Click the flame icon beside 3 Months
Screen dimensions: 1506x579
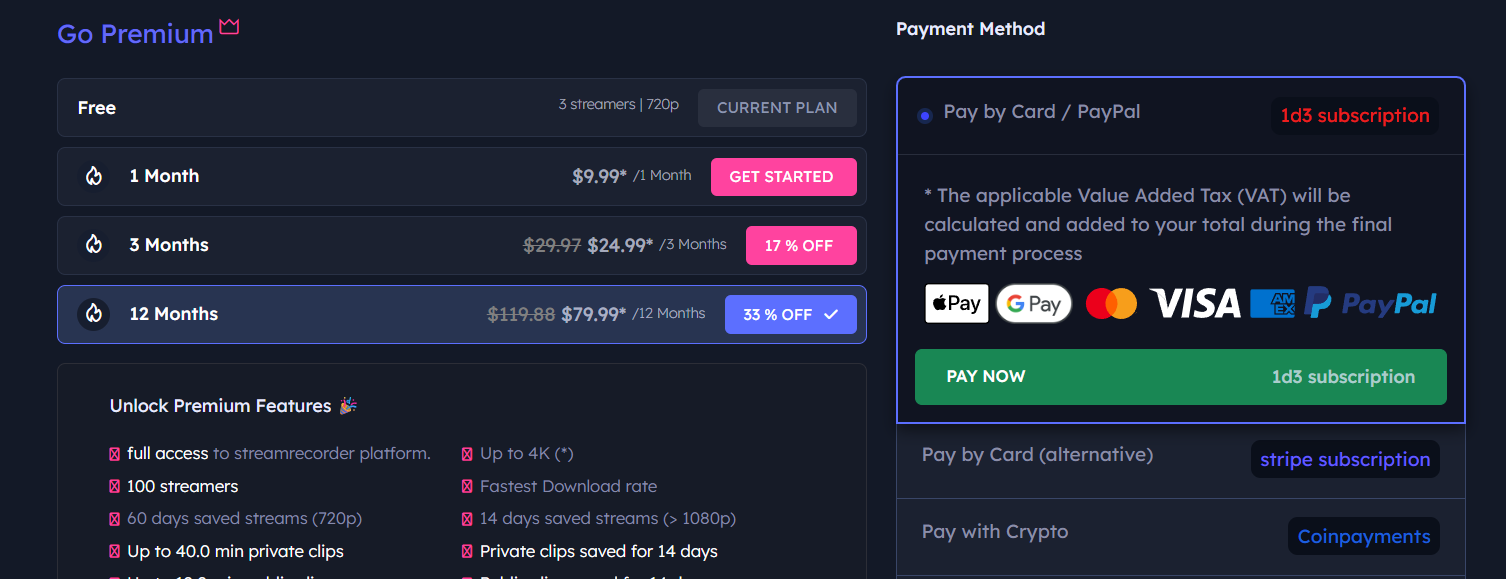pyautogui.click(x=94, y=245)
